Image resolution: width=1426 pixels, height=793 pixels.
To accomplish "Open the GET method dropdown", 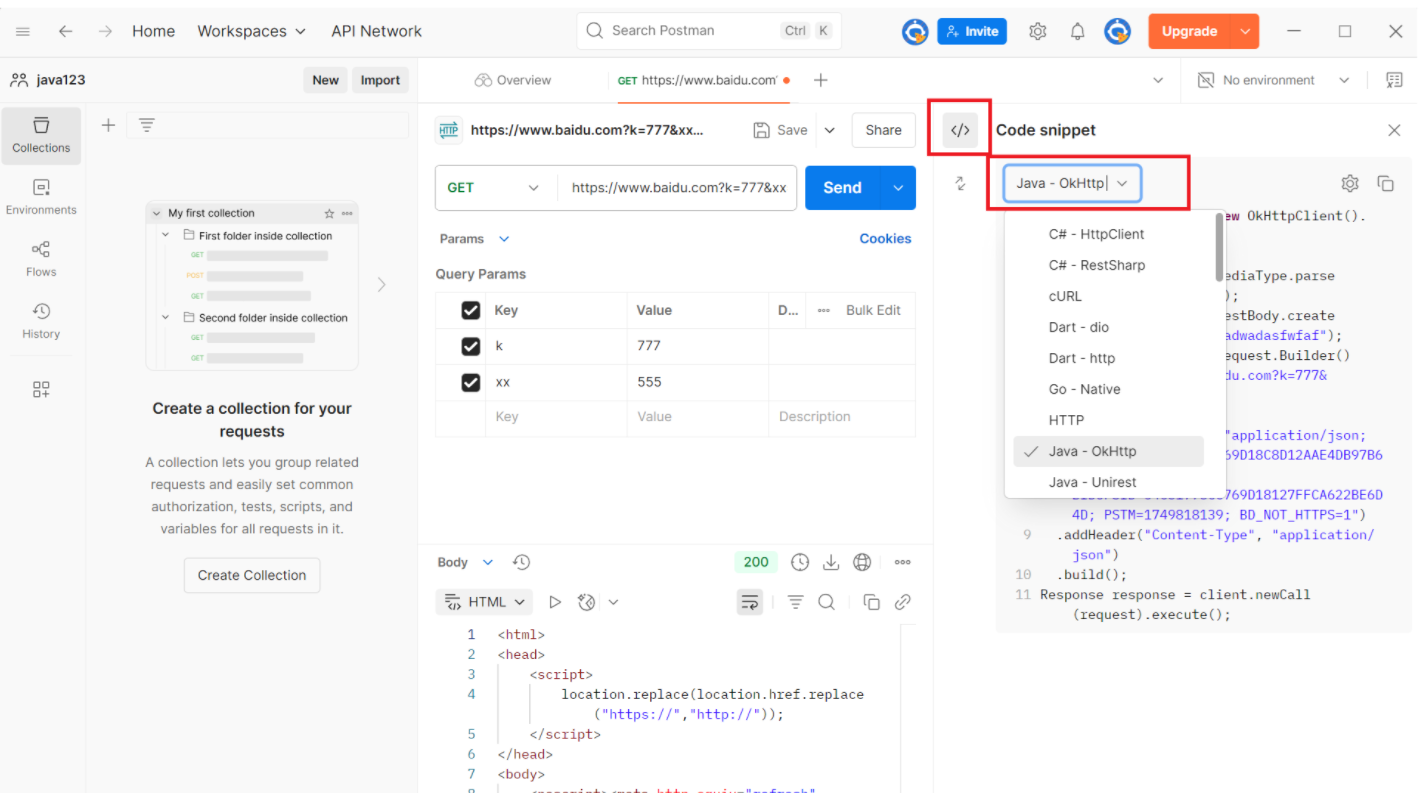I will [x=493, y=188].
